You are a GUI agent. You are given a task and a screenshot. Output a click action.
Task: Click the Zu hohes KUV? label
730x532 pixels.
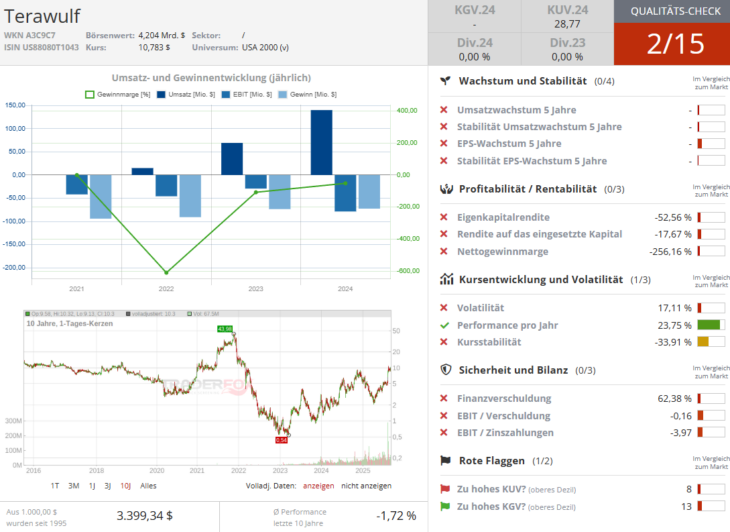coord(491,489)
